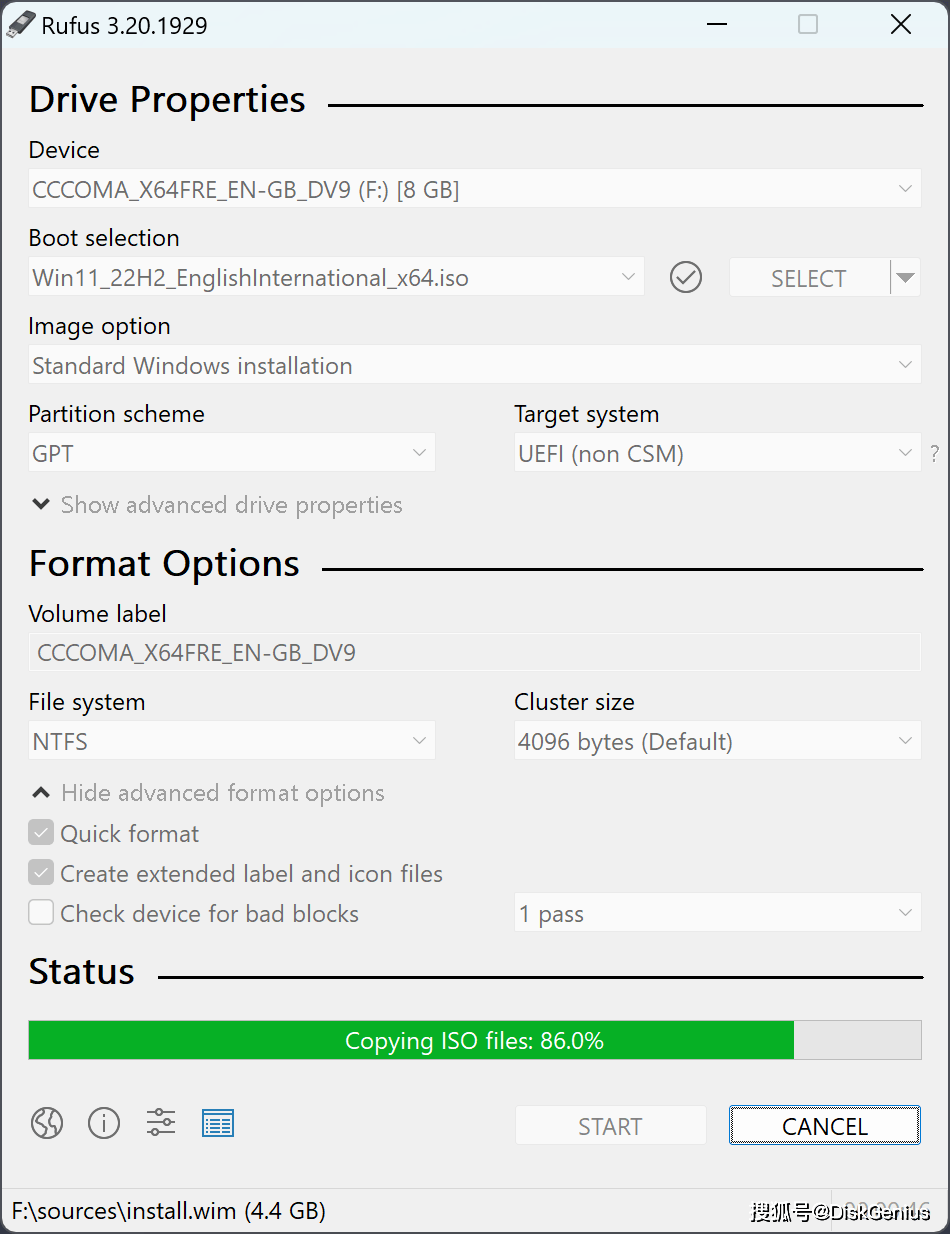
Task: Click the START button
Action: pyautogui.click(x=610, y=1125)
